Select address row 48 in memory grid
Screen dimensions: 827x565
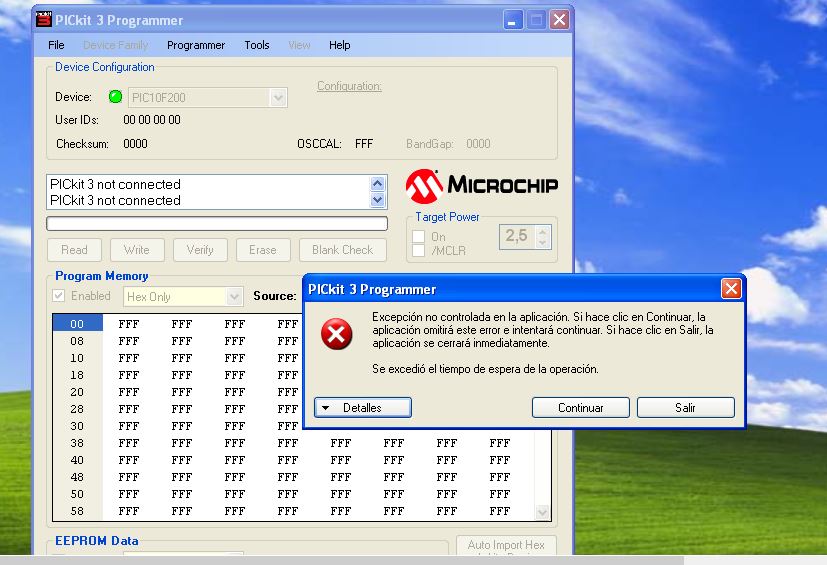coord(78,477)
